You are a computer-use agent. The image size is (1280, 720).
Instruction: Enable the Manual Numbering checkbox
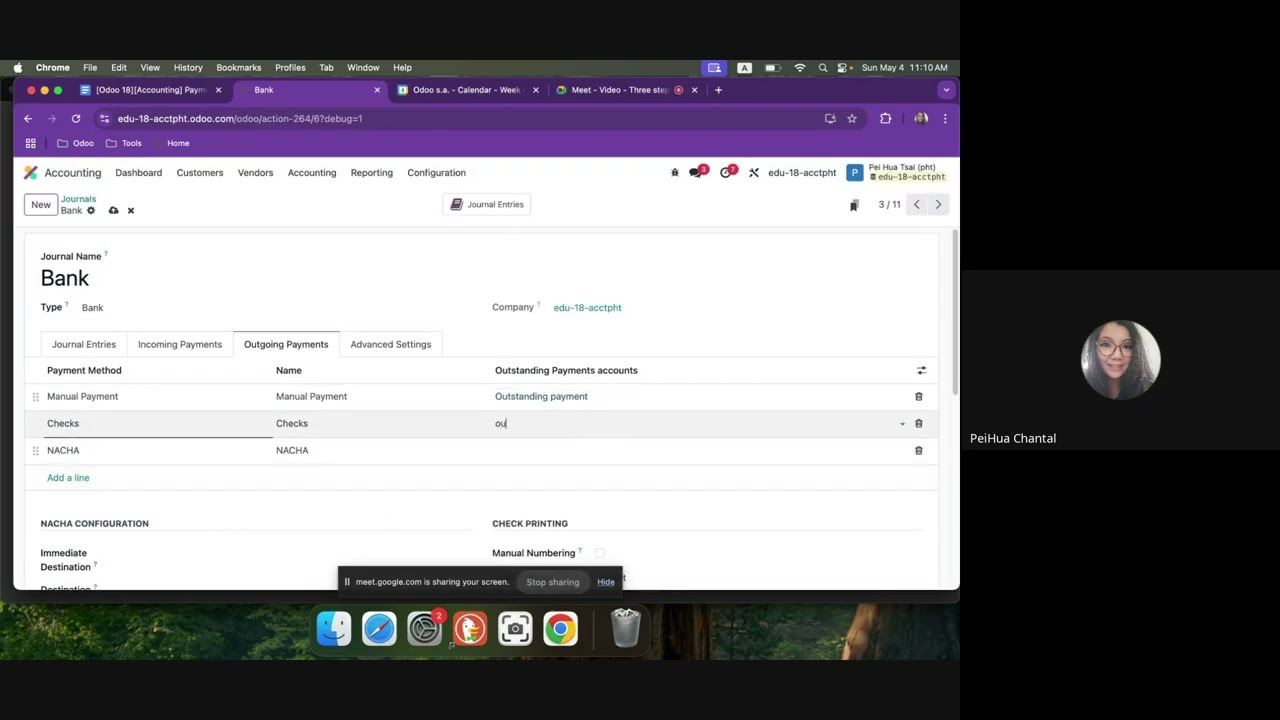point(600,553)
